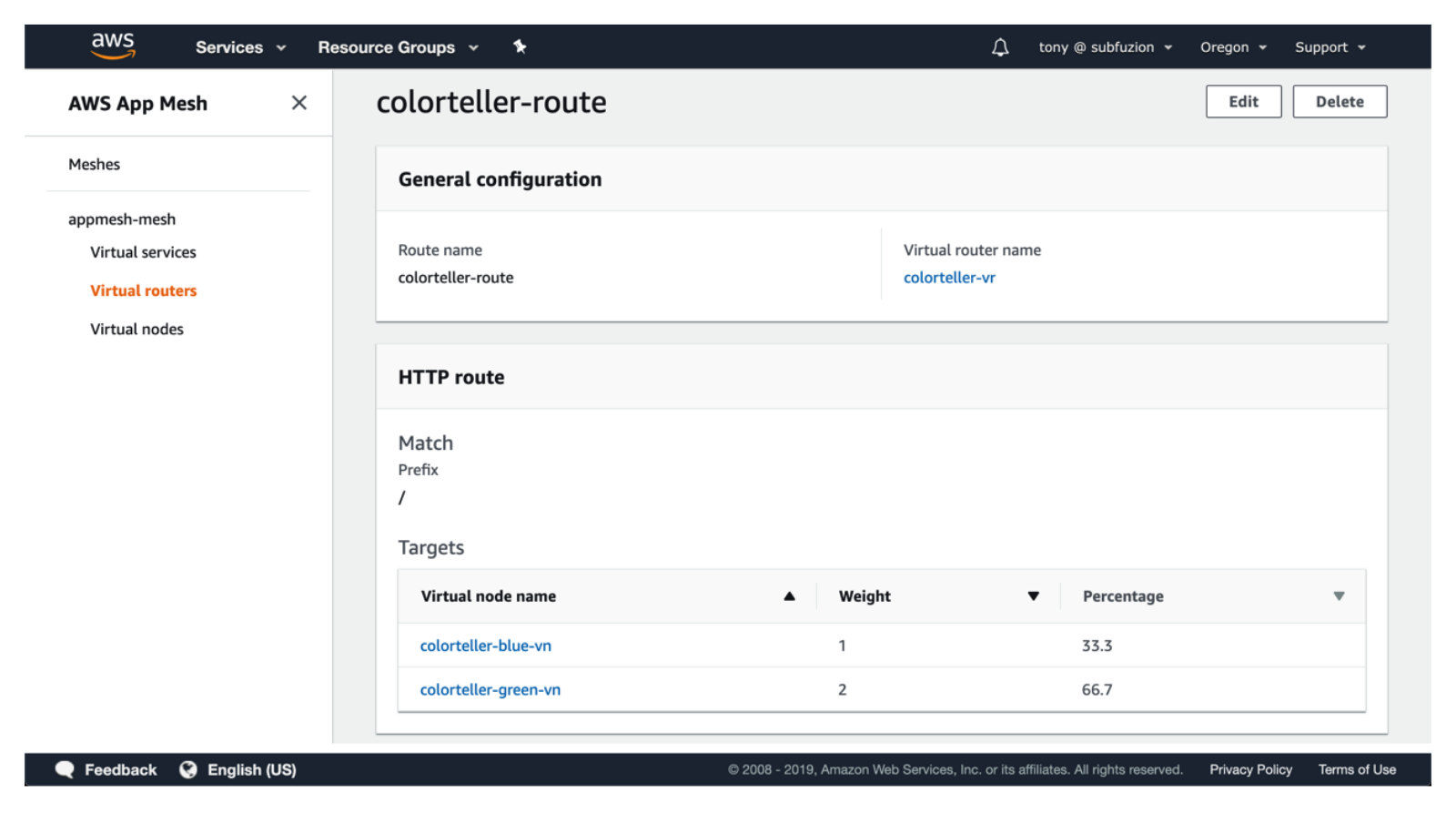The height and width of the screenshot is (814, 1456).
Task: Select the 33.3 percentage cell
Action: 1097,646
